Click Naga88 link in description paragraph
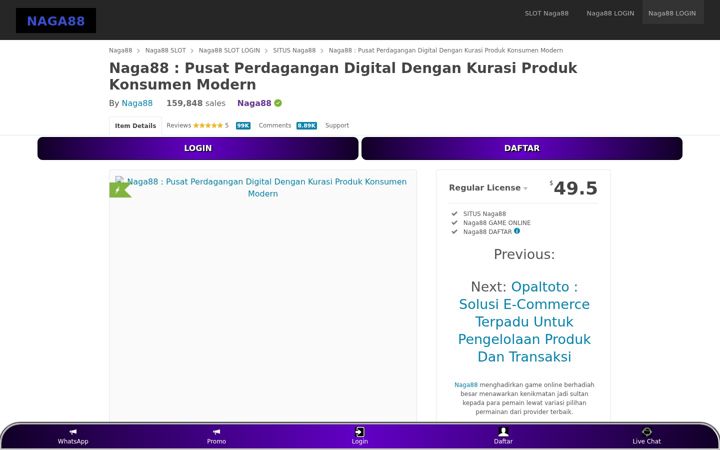 [466, 385]
